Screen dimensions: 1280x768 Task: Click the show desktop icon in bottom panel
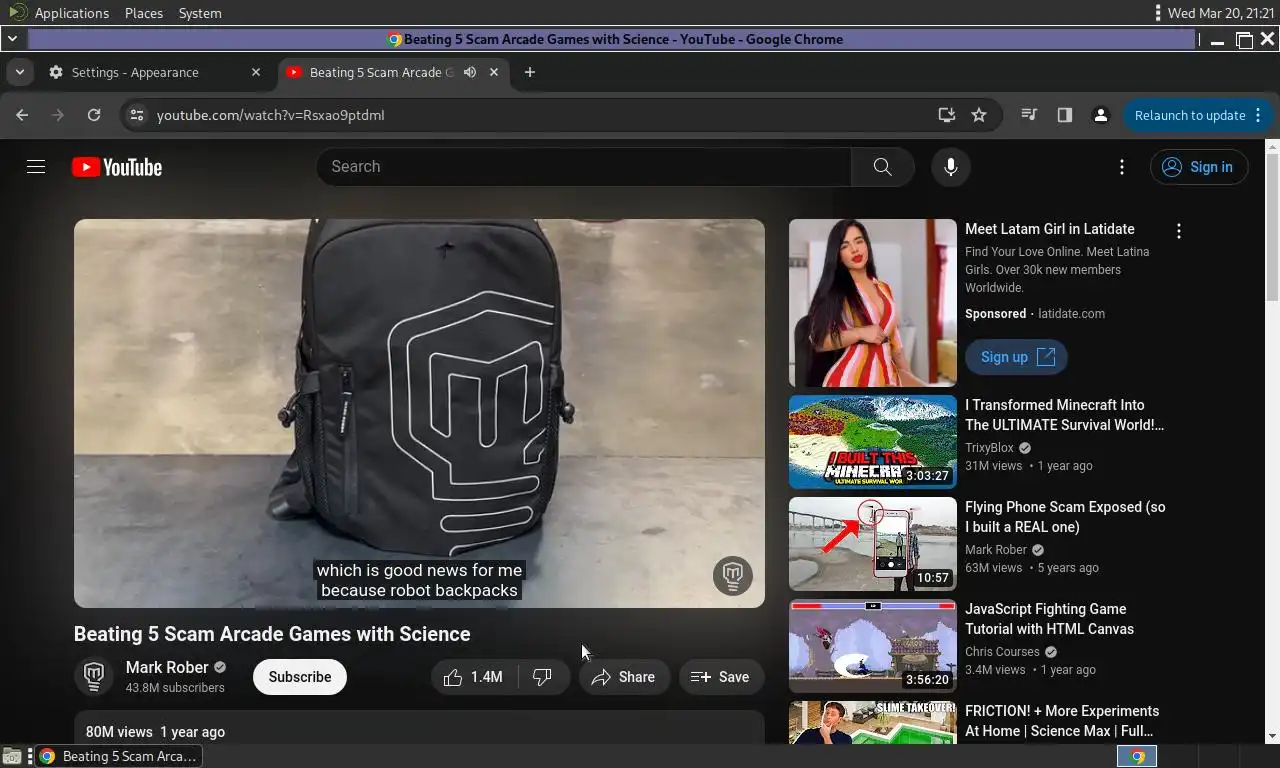point(11,756)
